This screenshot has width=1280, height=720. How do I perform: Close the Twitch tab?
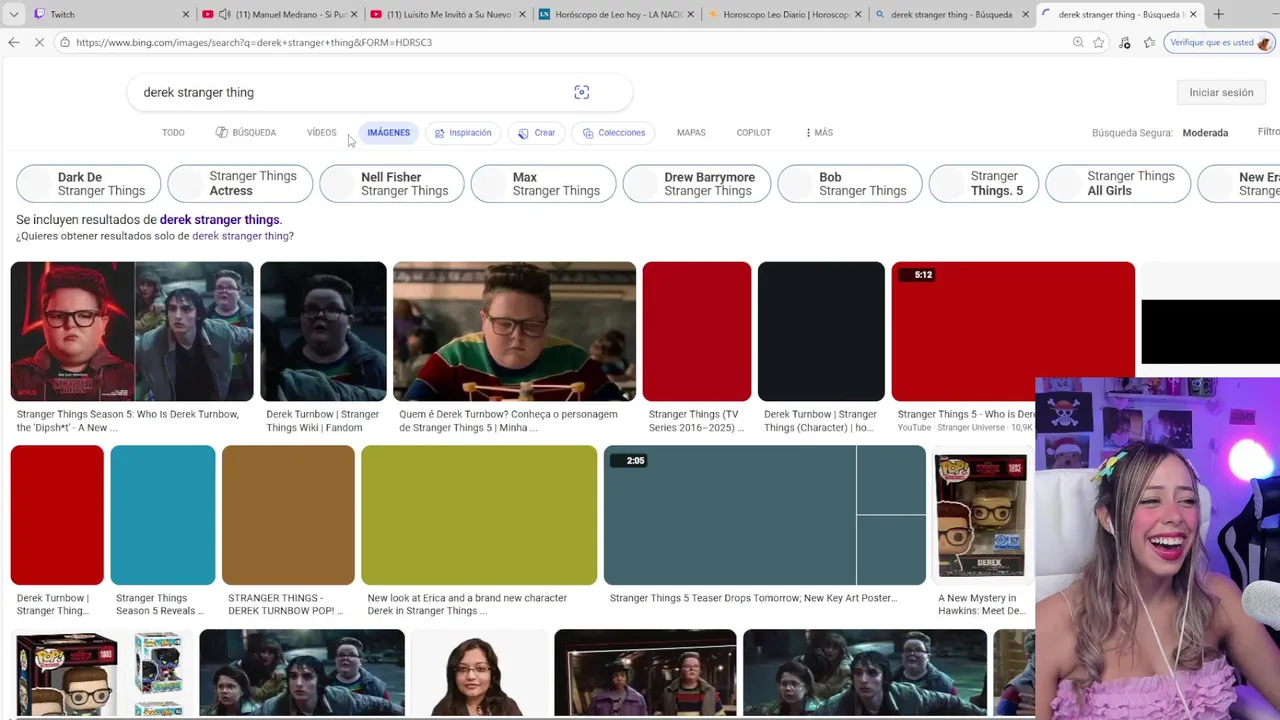(x=185, y=14)
